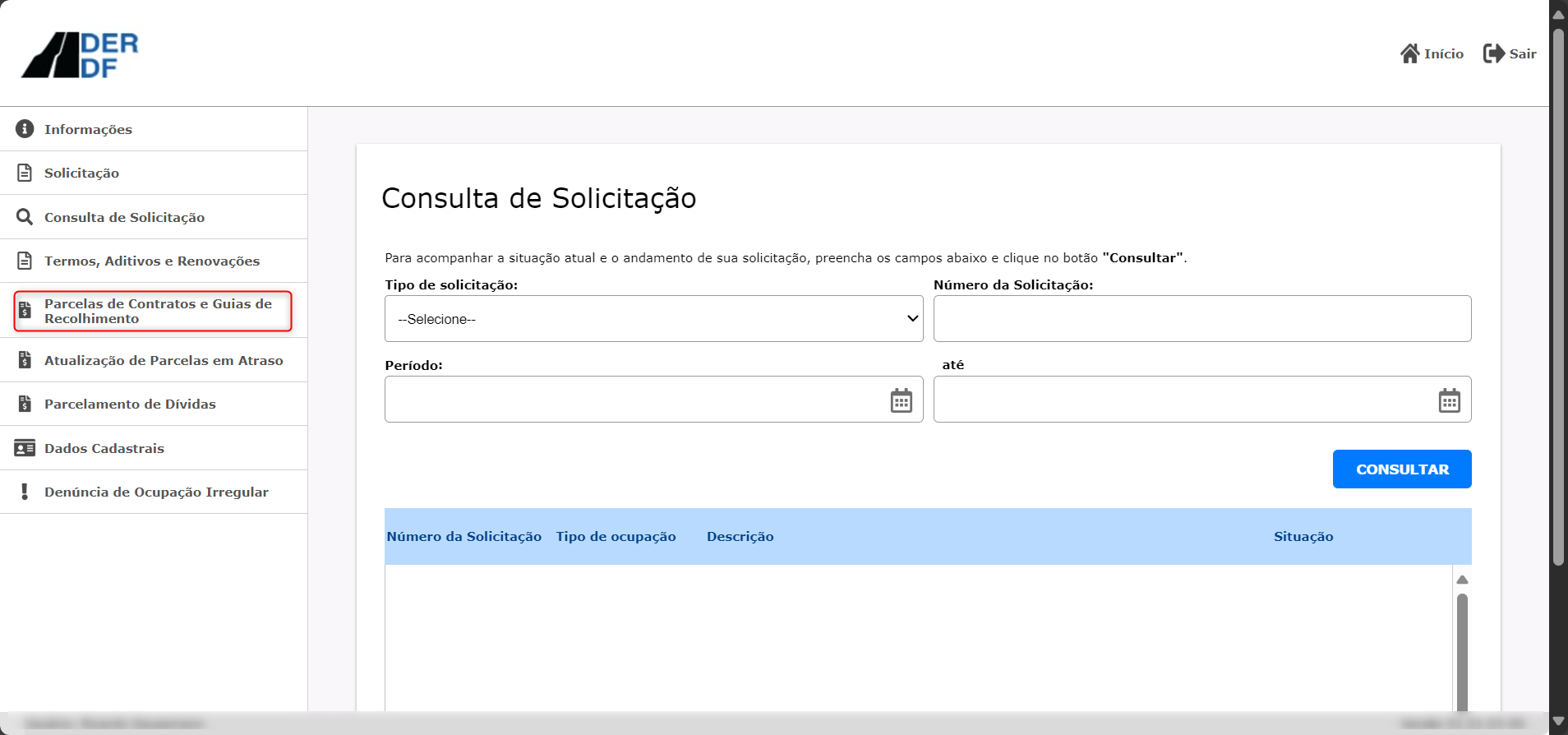Click the document icon beside Termos, Aditivos
This screenshot has height=735, width=1568.
click(25, 261)
